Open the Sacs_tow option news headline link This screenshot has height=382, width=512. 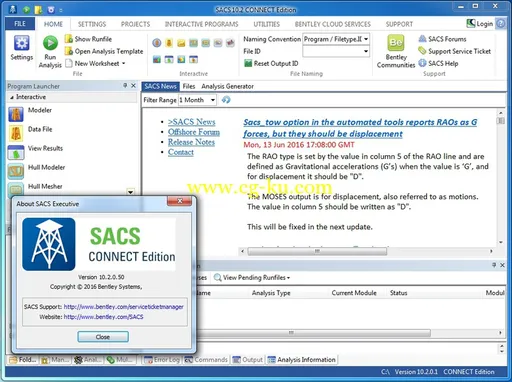pos(360,128)
